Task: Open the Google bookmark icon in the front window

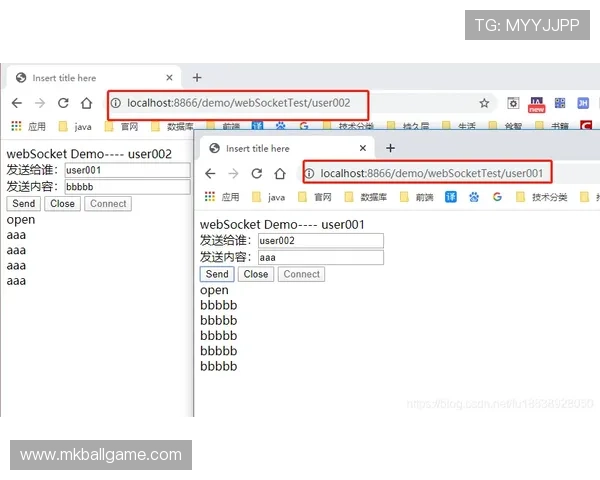Action: [x=497, y=197]
